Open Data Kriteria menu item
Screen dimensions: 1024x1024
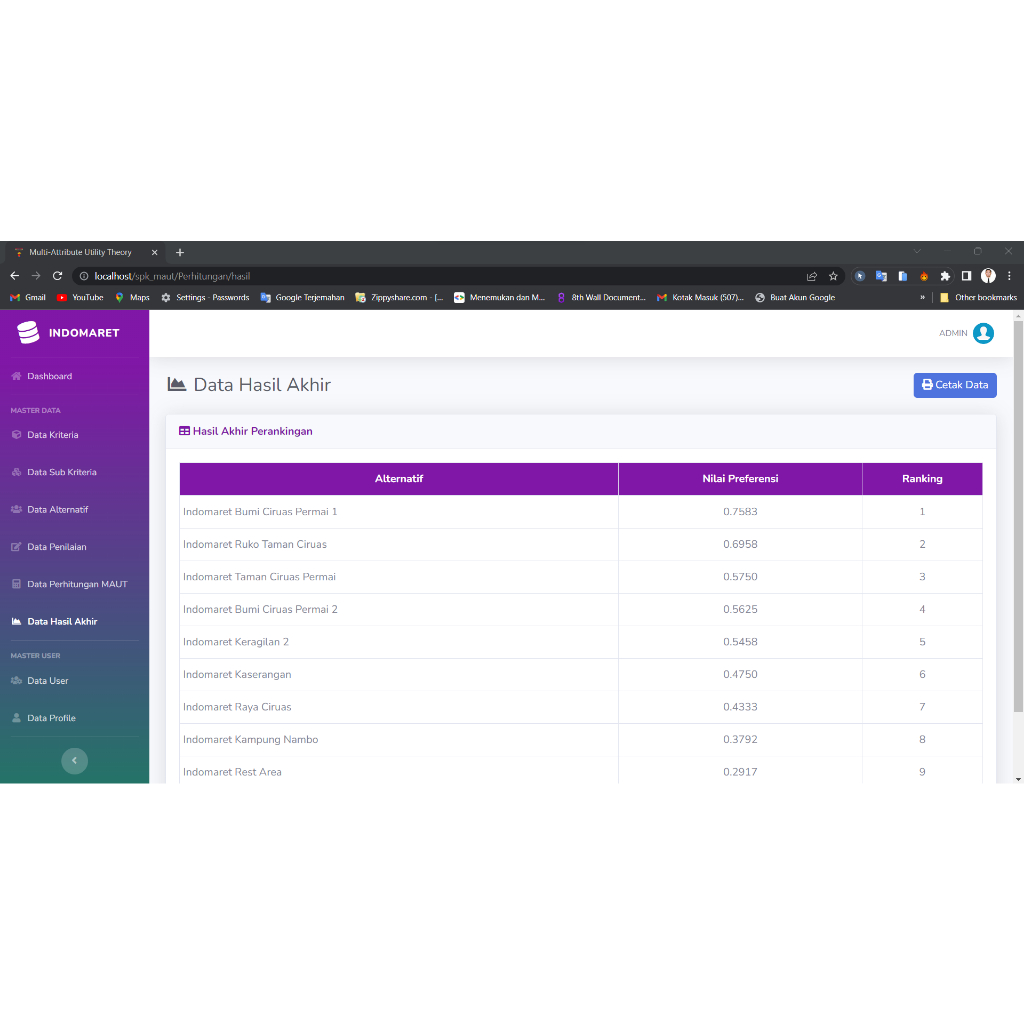click(x=45, y=435)
